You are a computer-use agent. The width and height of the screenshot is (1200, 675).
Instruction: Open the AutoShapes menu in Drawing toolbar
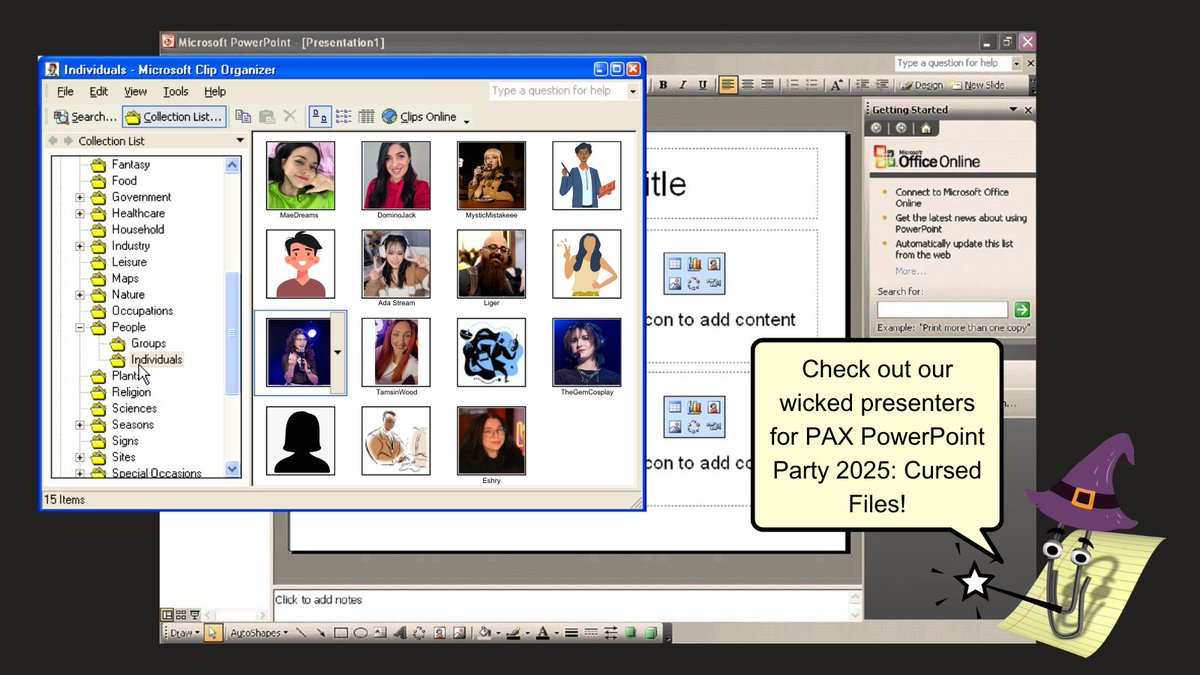258,633
